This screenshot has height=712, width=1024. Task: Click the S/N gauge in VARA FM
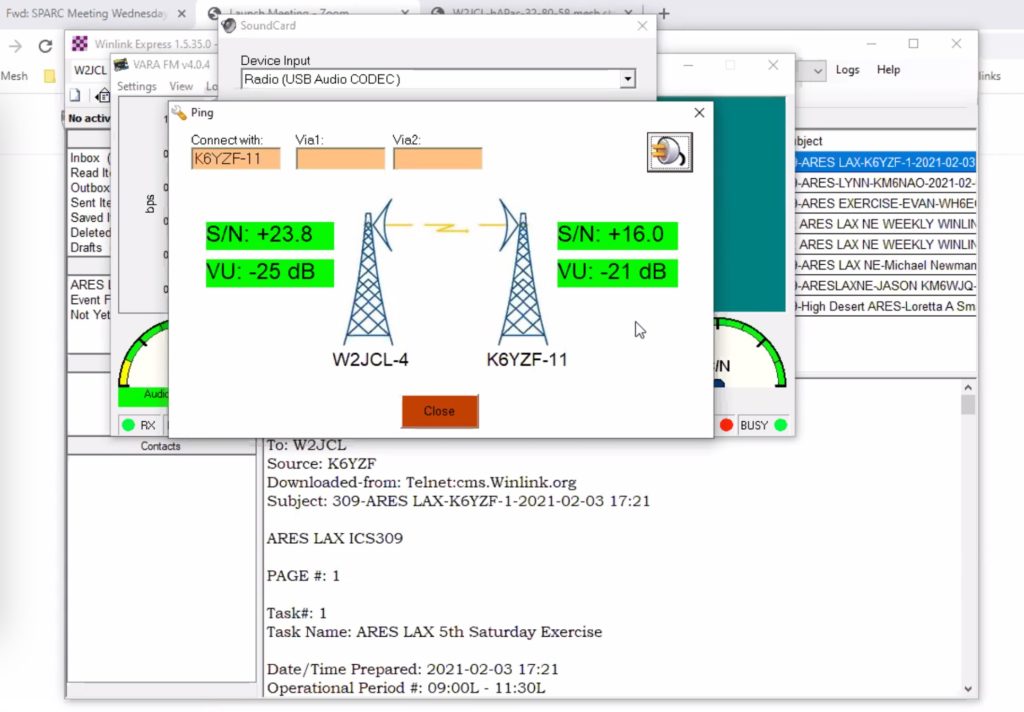pyautogui.click(x=749, y=353)
